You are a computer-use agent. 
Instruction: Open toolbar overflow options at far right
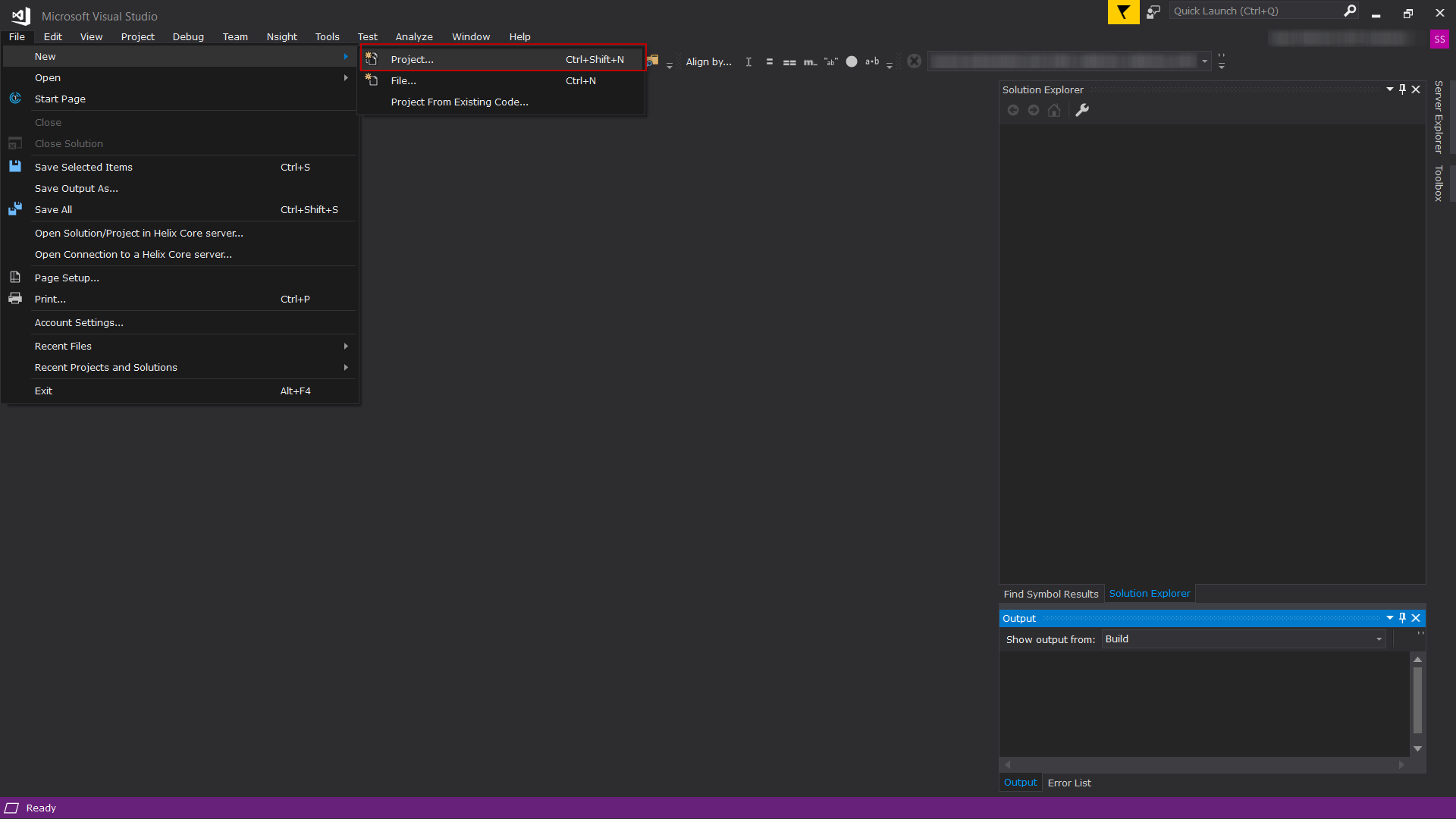pyautogui.click(x=1221, y=61)
